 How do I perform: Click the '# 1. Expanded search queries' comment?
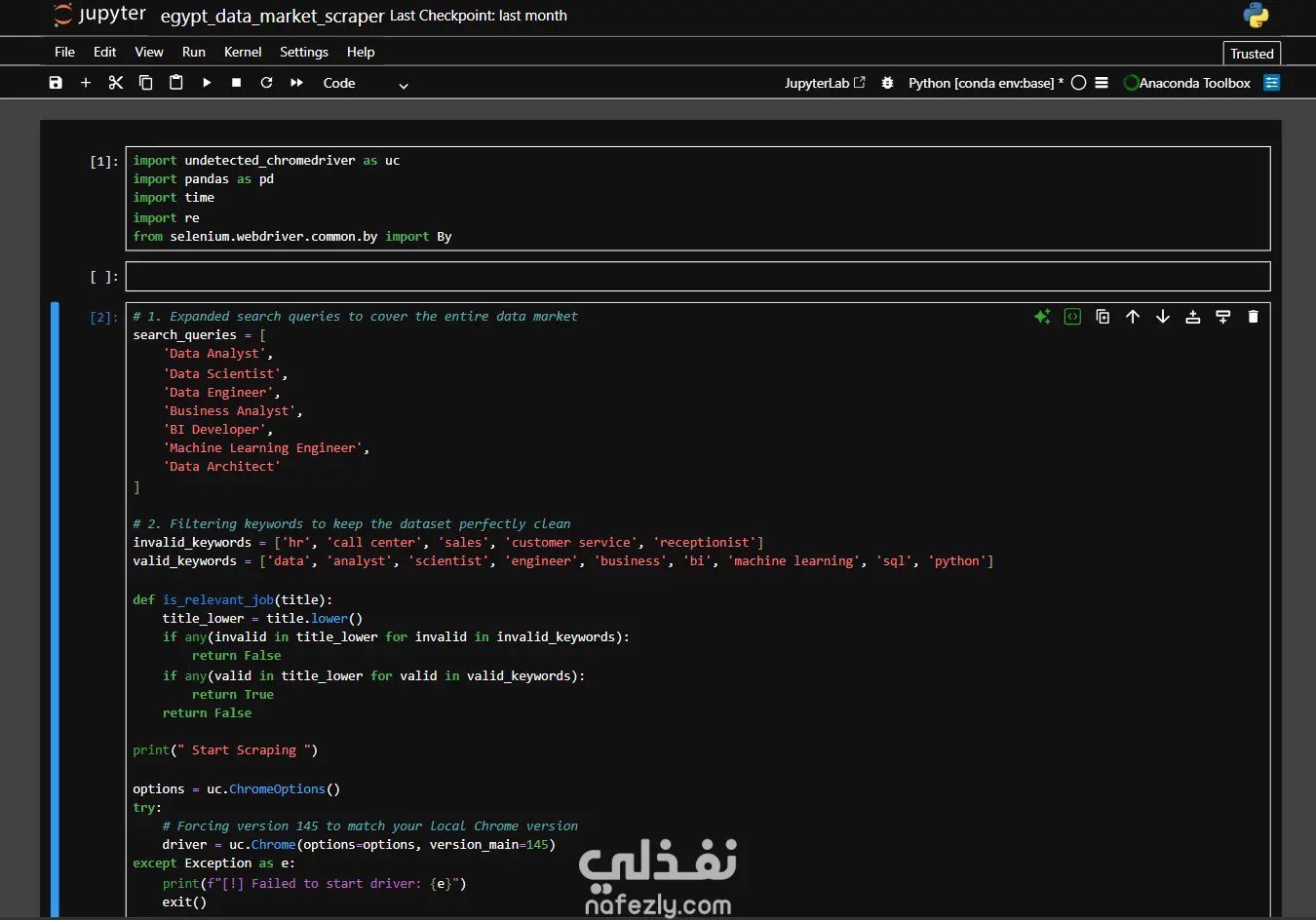(355, 317)
